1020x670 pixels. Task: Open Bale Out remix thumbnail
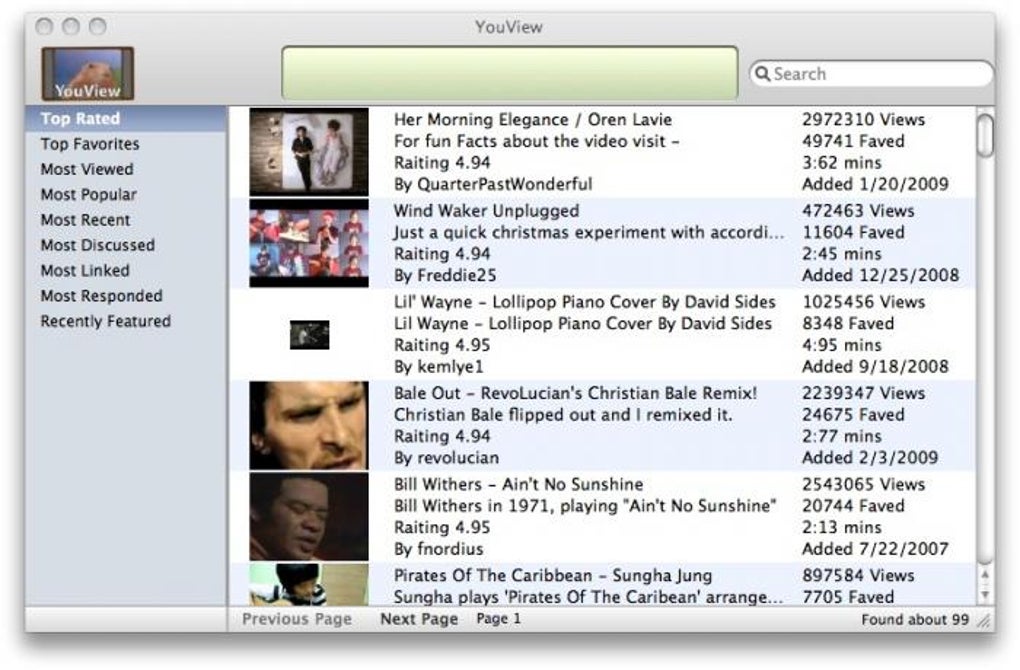309,425
